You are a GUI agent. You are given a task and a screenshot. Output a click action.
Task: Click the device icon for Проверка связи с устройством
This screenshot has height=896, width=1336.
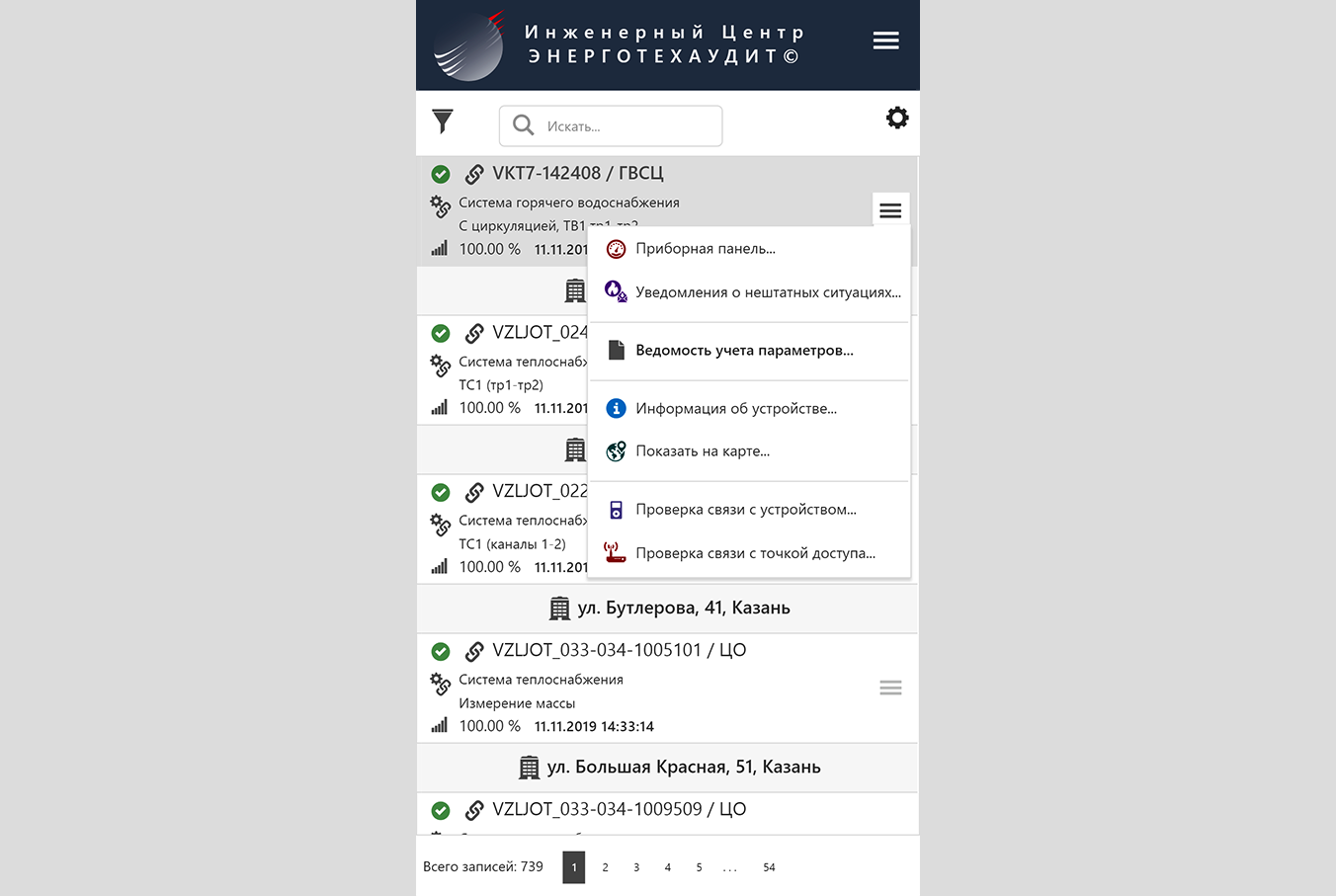[x=616, y=510]
